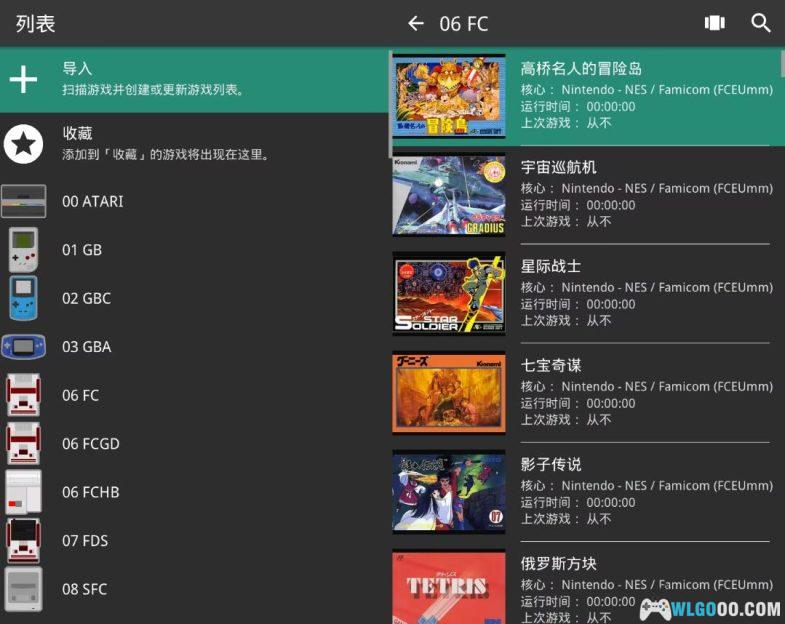This screenshot has height=624, width=785.
Task: Go back using the arrow beside 06 FC
Action: point(416,24)
